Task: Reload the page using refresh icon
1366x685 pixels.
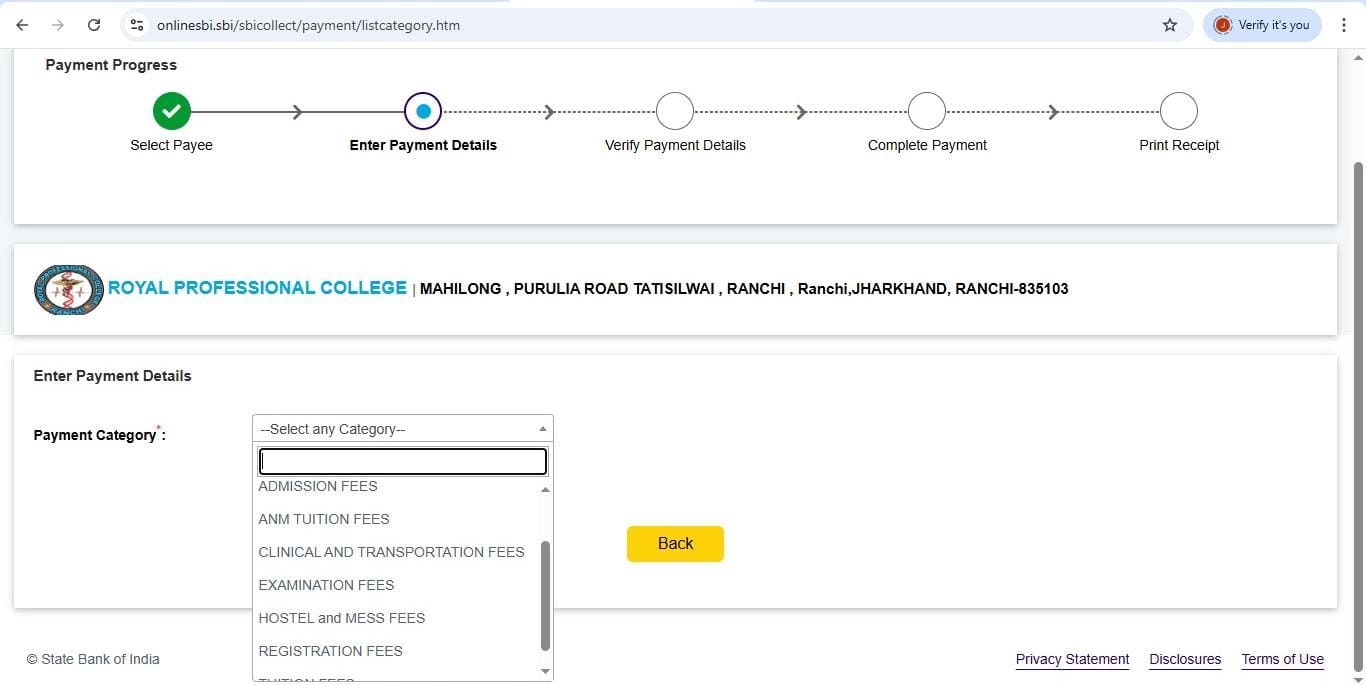Action: (x=94, y=25)
